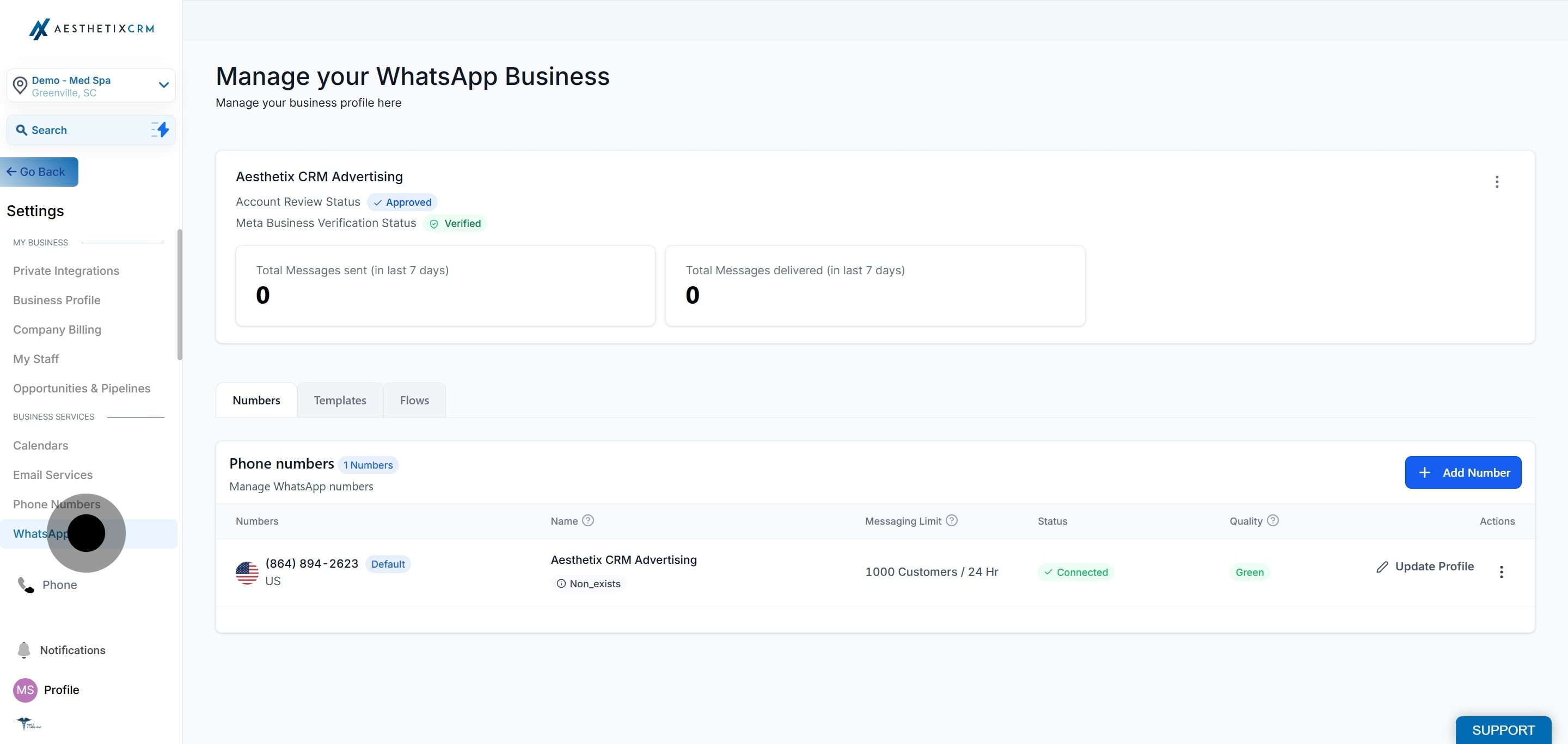Screen dimensions: 1568x744
Task: Open Business Profile settings
Action: click(57, 300)
